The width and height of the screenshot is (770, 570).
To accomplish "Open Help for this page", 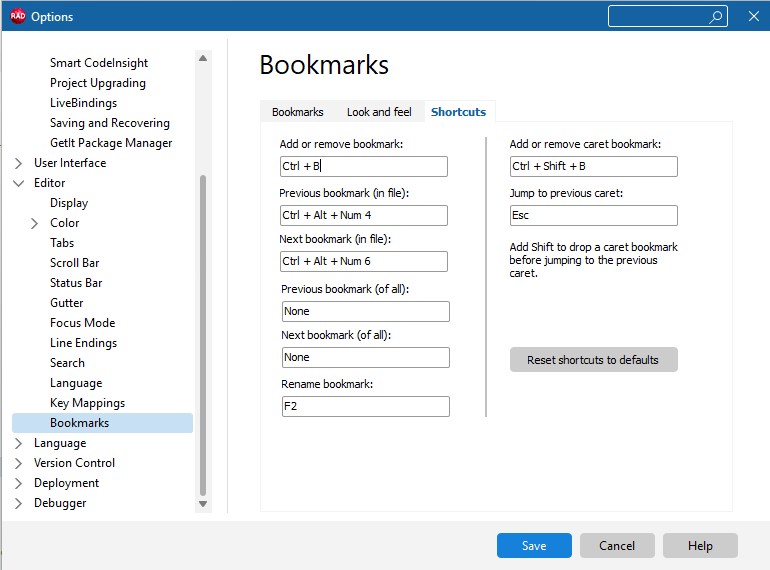I will pyautogui.click(x=700, y=545).
